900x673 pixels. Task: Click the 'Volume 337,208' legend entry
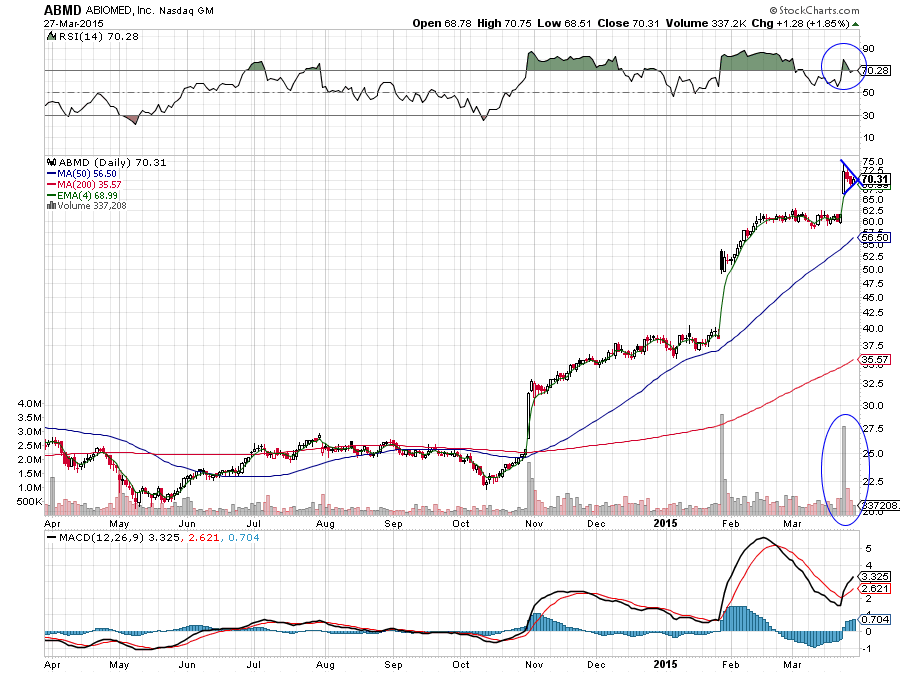coord(92,205)
